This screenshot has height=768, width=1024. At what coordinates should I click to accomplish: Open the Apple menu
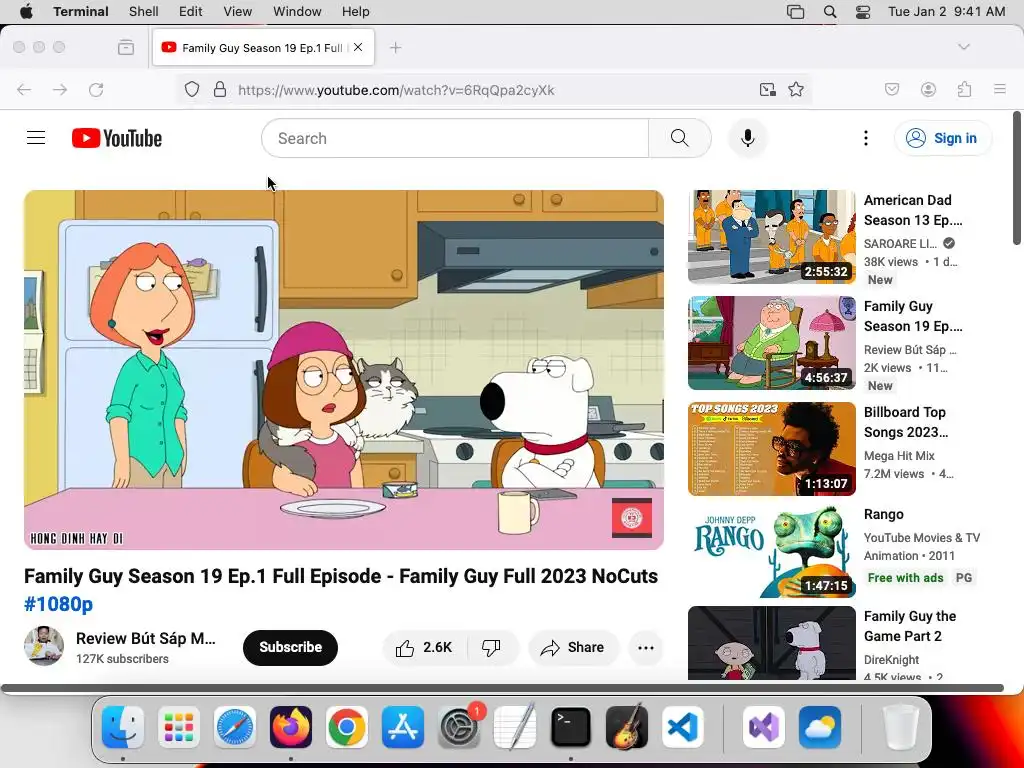[x=25, y=12]
